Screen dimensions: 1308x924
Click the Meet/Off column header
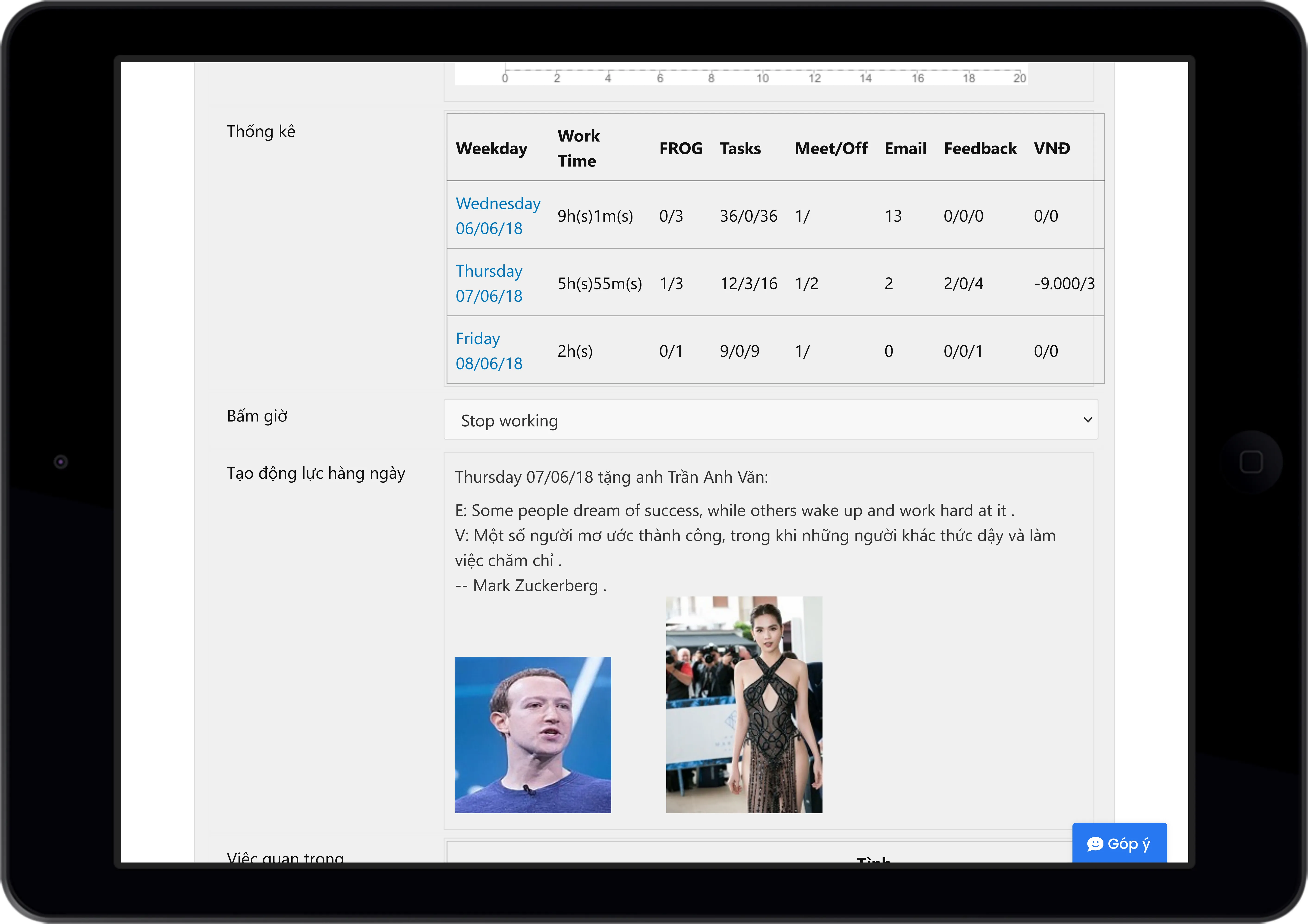831,148
